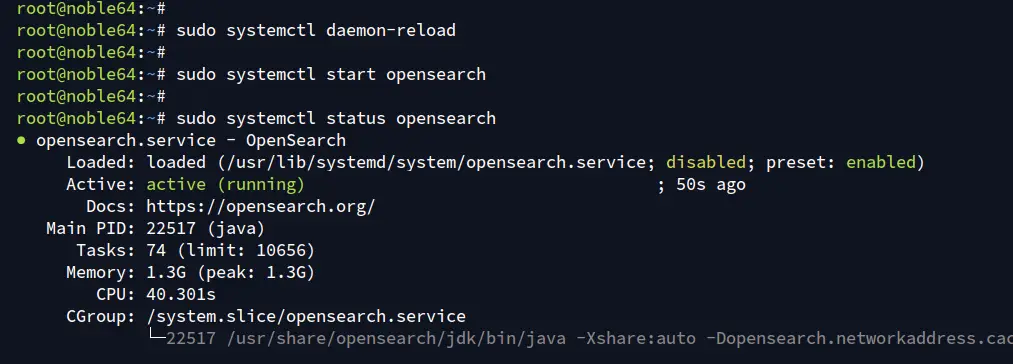Click the tree branch symbol before 22517 process
1013x364 pixels.
[x=156, y=336]
